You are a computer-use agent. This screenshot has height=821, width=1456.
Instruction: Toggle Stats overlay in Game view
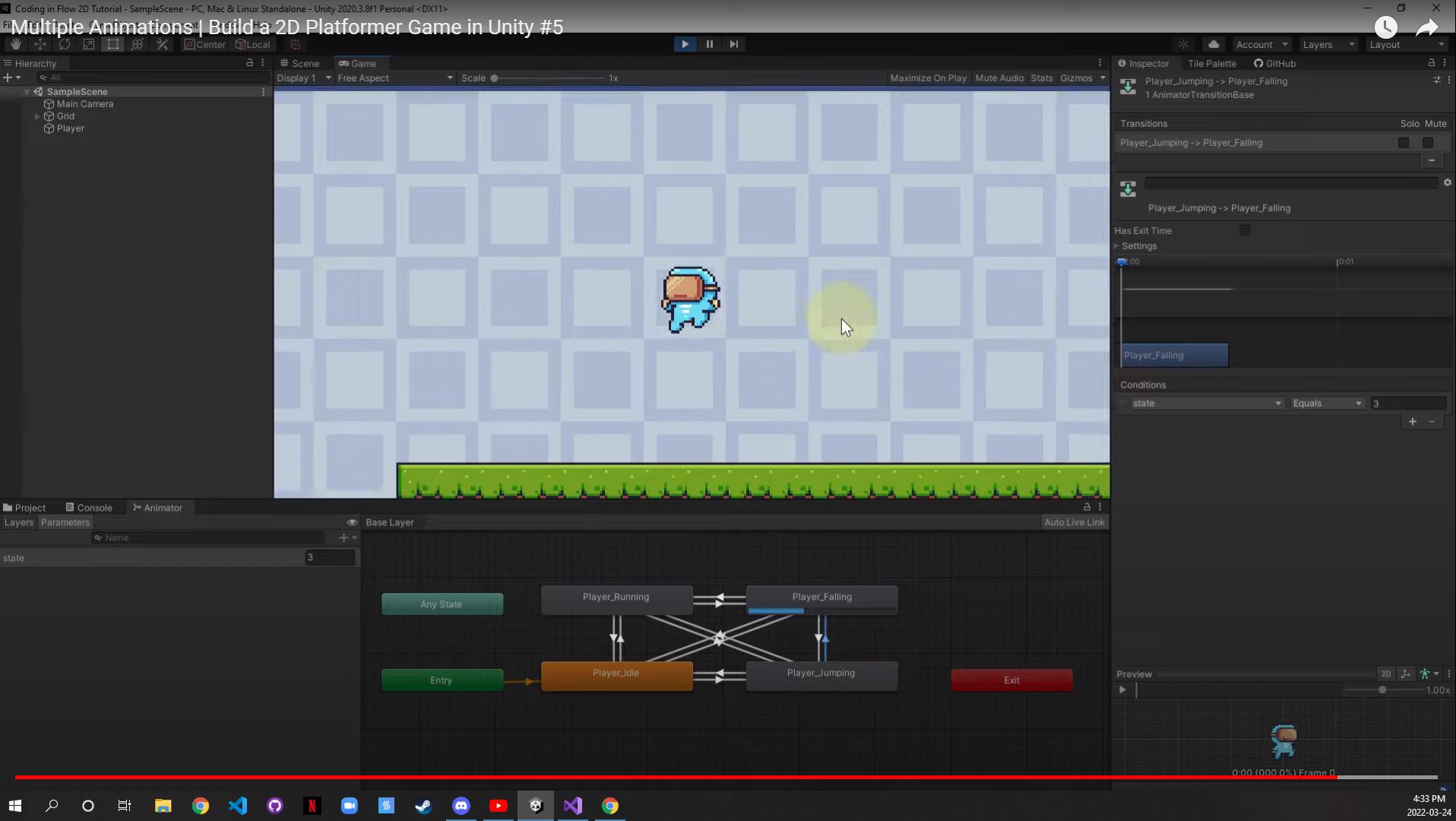coord(1042,78)
